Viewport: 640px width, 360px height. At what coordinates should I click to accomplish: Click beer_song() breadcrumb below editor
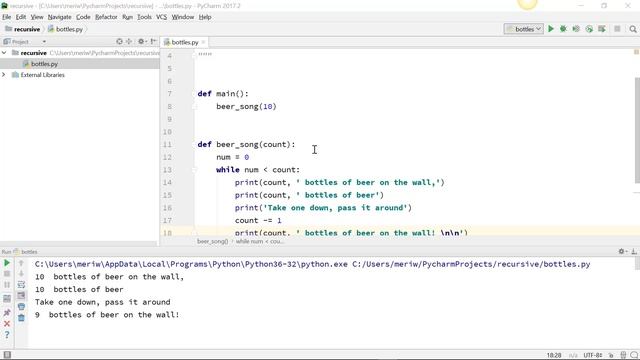point(212,242)
